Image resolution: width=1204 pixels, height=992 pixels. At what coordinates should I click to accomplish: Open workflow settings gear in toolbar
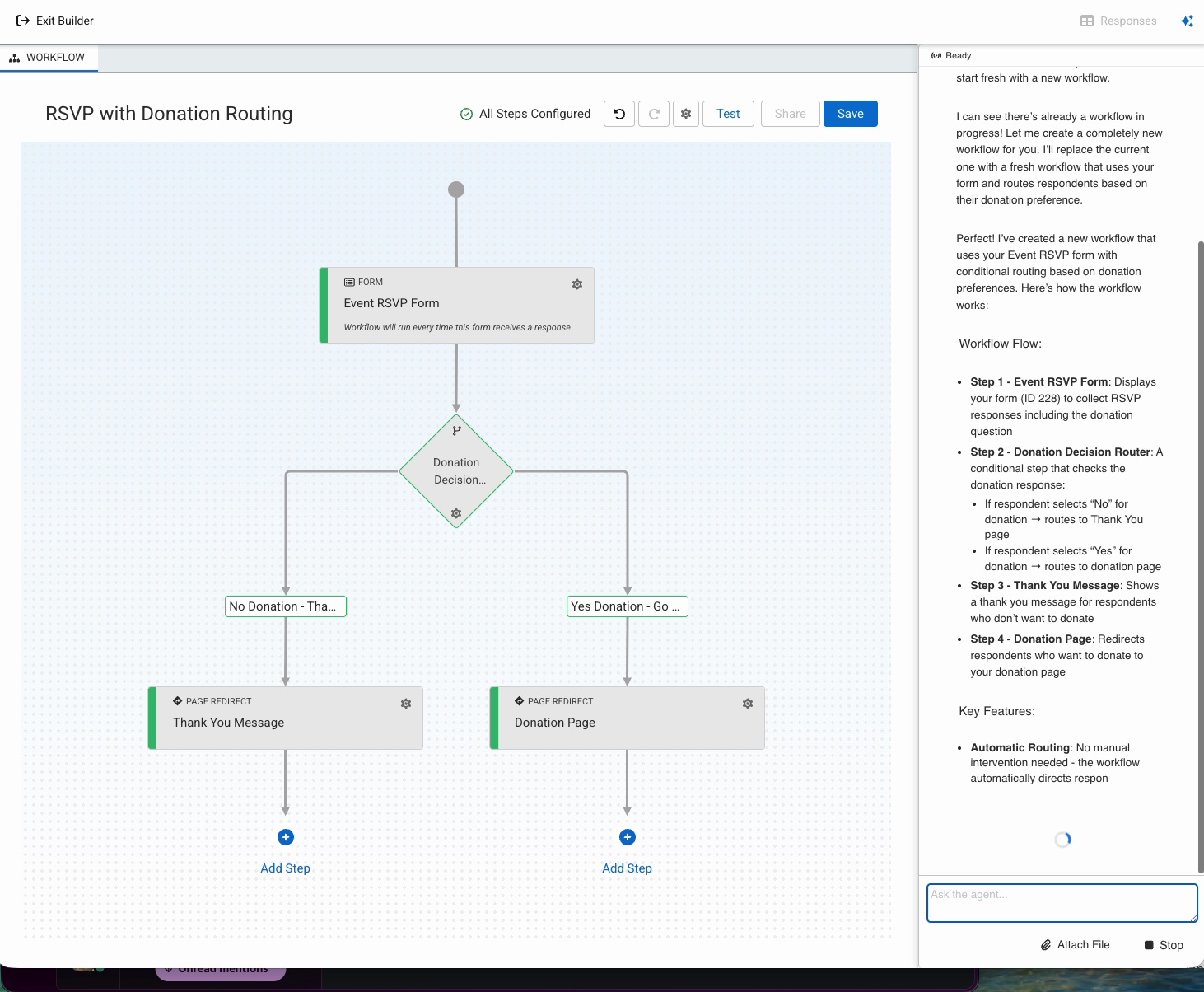coord(686,114)
